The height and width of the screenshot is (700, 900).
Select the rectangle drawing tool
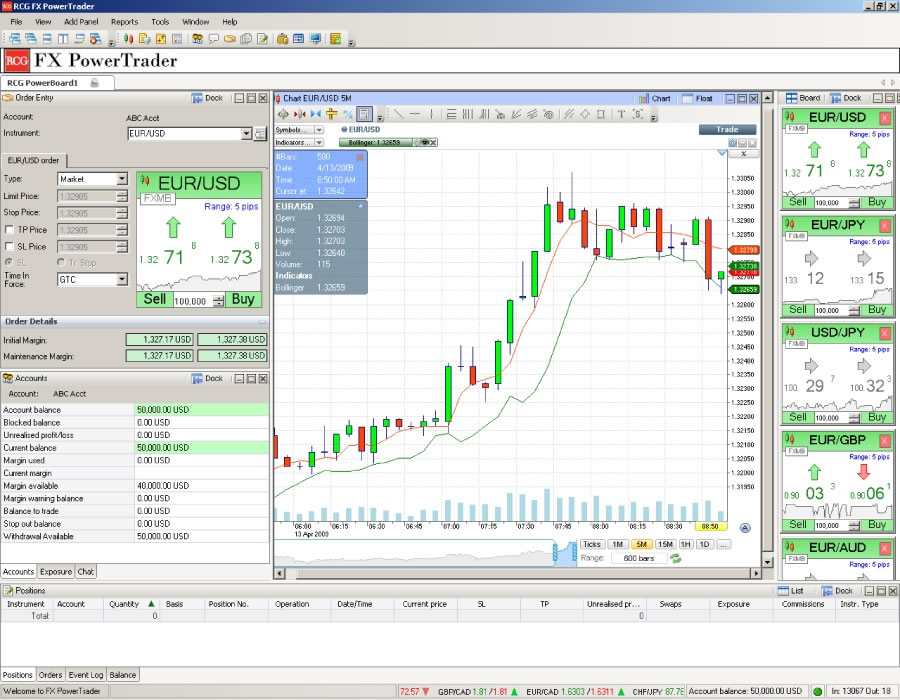pos(601,114)
